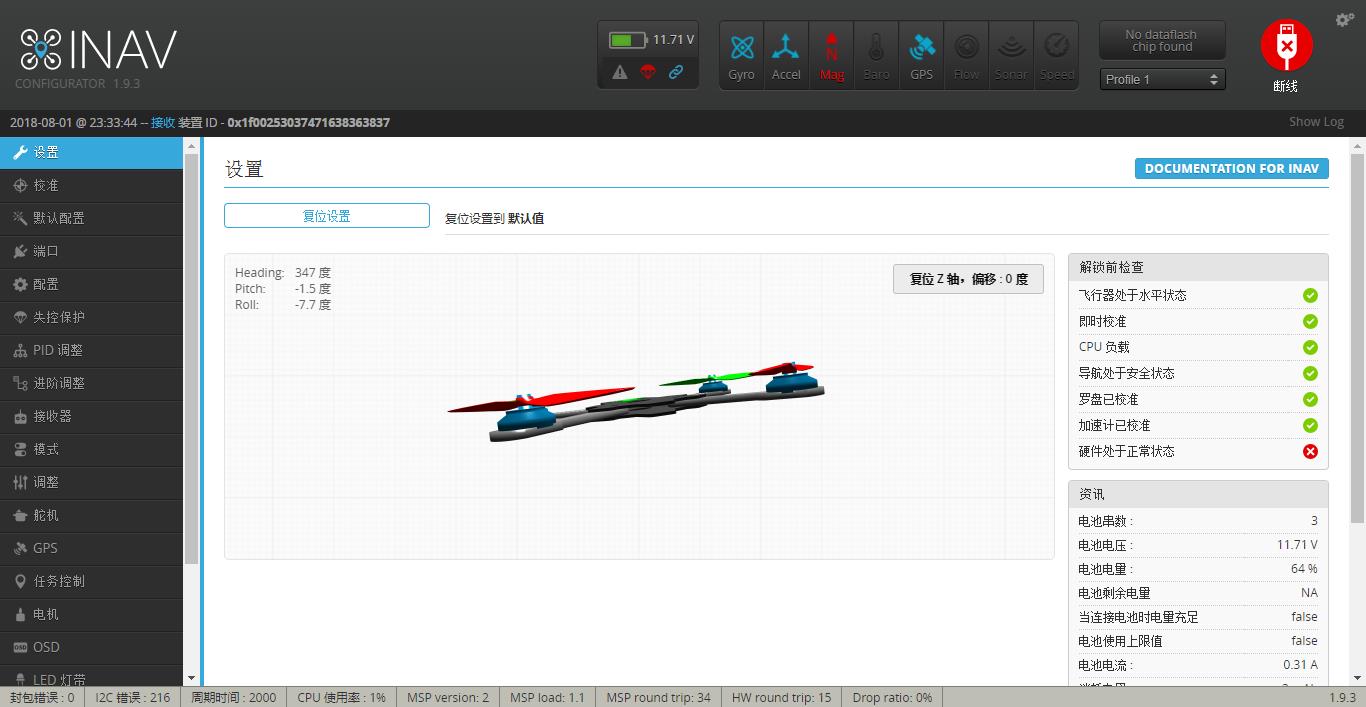Click the 复位设置 button
Image resolution: width=1366 pixels, height=707 pixels.
coord(327,216)
